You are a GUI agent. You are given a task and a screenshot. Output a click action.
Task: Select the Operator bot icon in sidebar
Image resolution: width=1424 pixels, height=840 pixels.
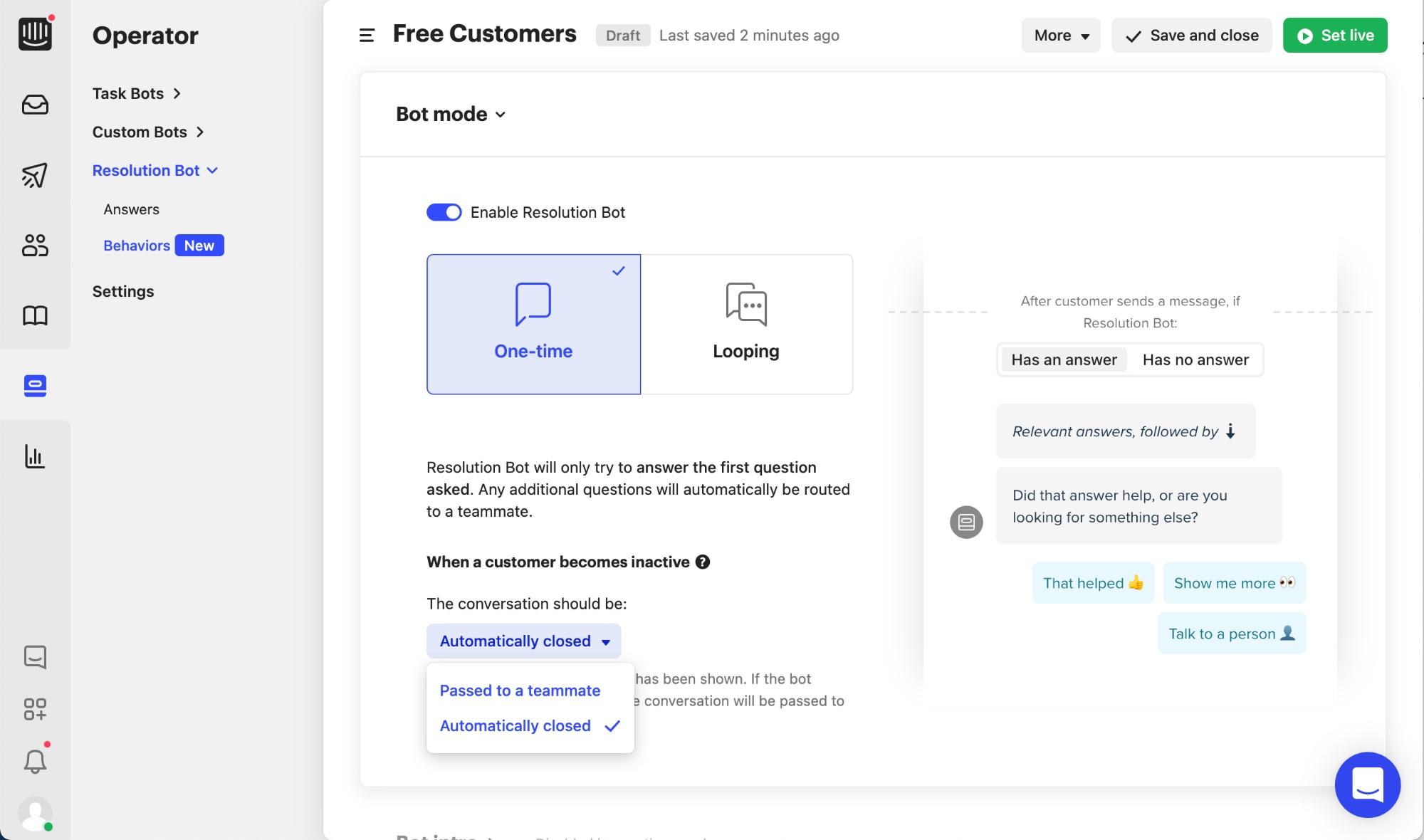pos(35,385)
